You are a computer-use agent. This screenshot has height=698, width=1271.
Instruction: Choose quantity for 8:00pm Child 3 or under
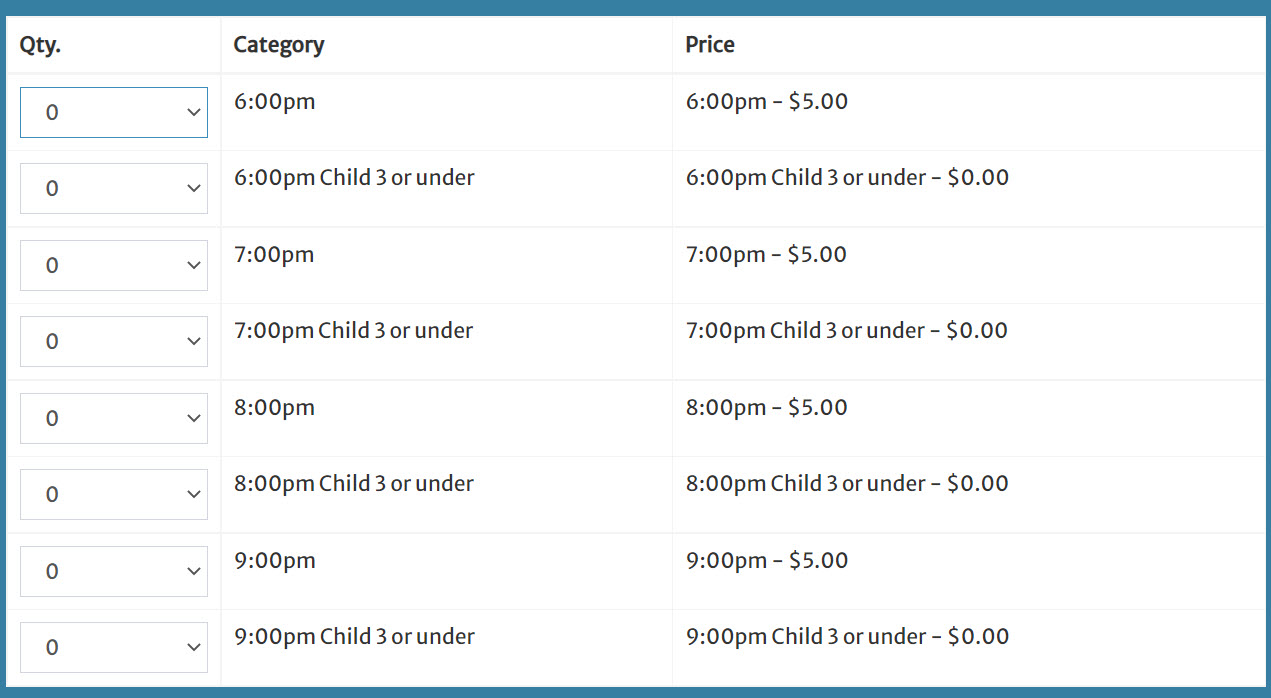click(114, 494)
